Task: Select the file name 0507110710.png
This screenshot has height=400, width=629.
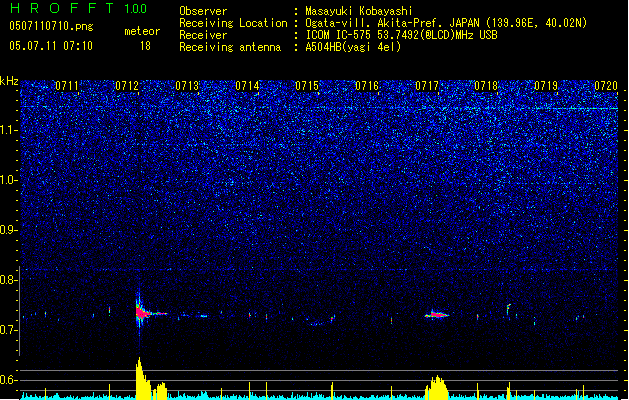Action: click(51, 27)
